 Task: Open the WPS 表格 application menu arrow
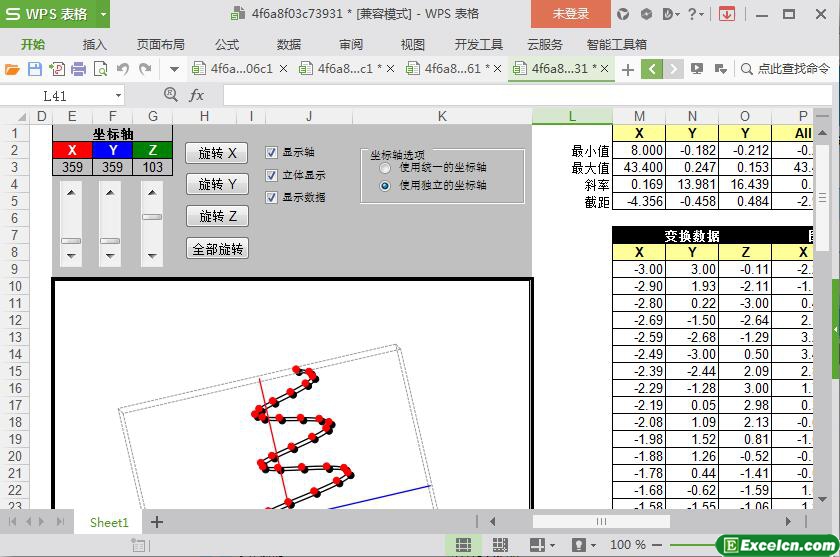[x=103, y=14]
